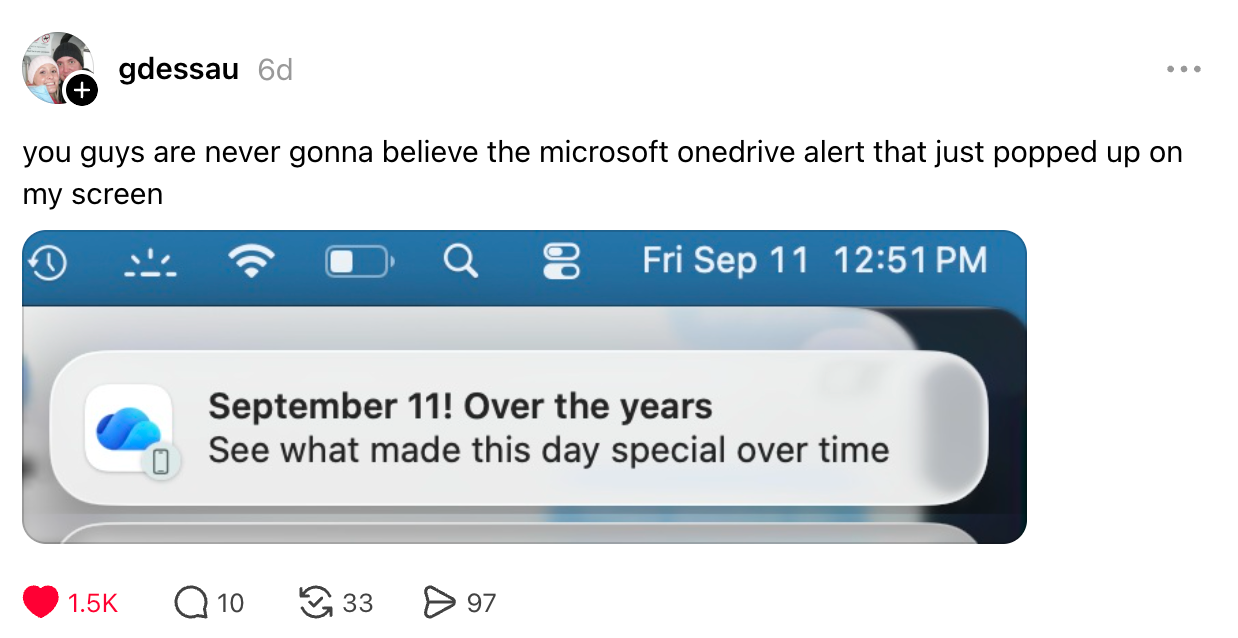Open the September 11 OneDrive notification
Screen dimensions: 1238x638
tap(518, 428)
